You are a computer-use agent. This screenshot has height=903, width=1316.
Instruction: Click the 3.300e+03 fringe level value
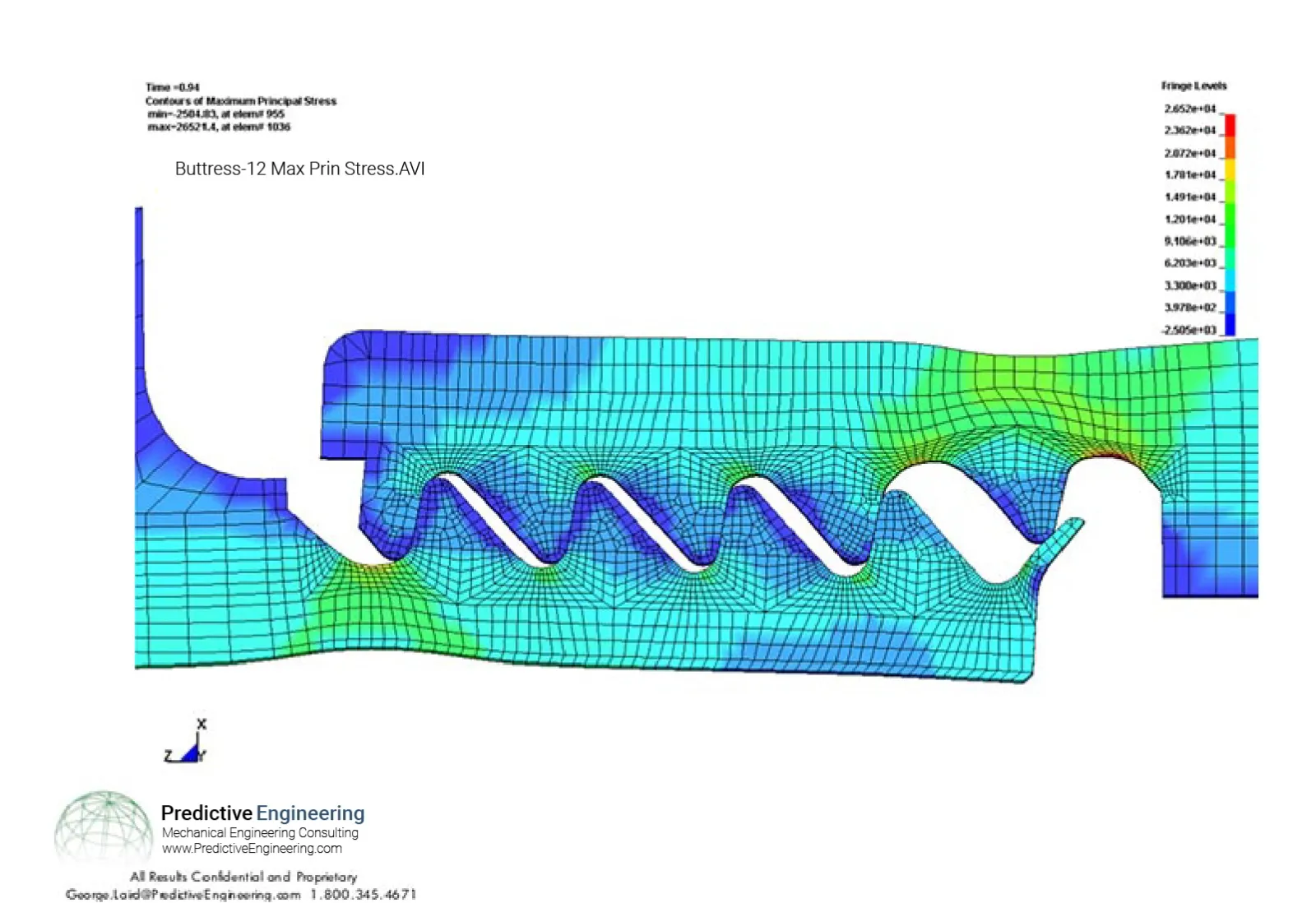click(1189, 285)
